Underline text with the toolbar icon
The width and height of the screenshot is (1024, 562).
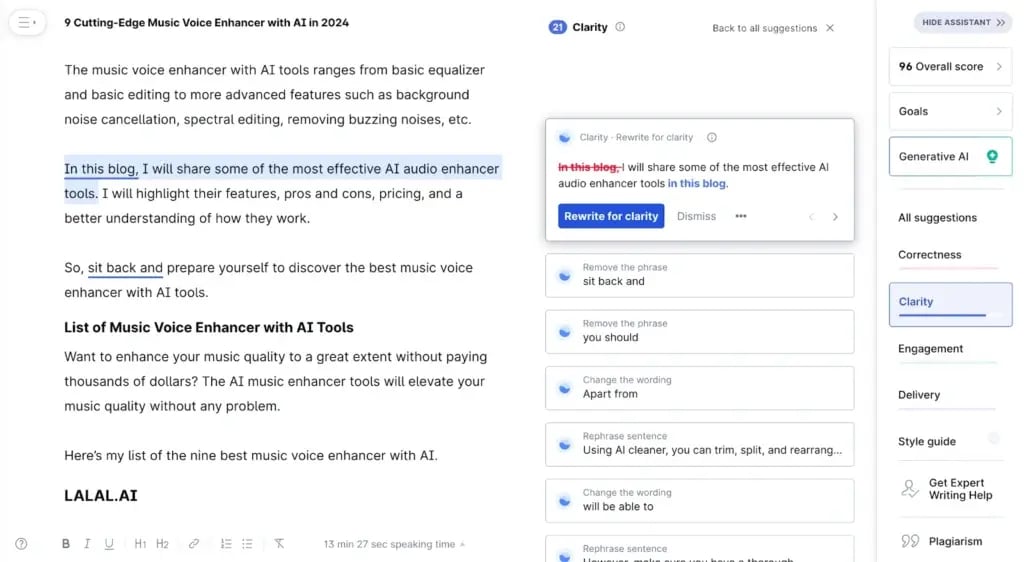coord(109,544)
